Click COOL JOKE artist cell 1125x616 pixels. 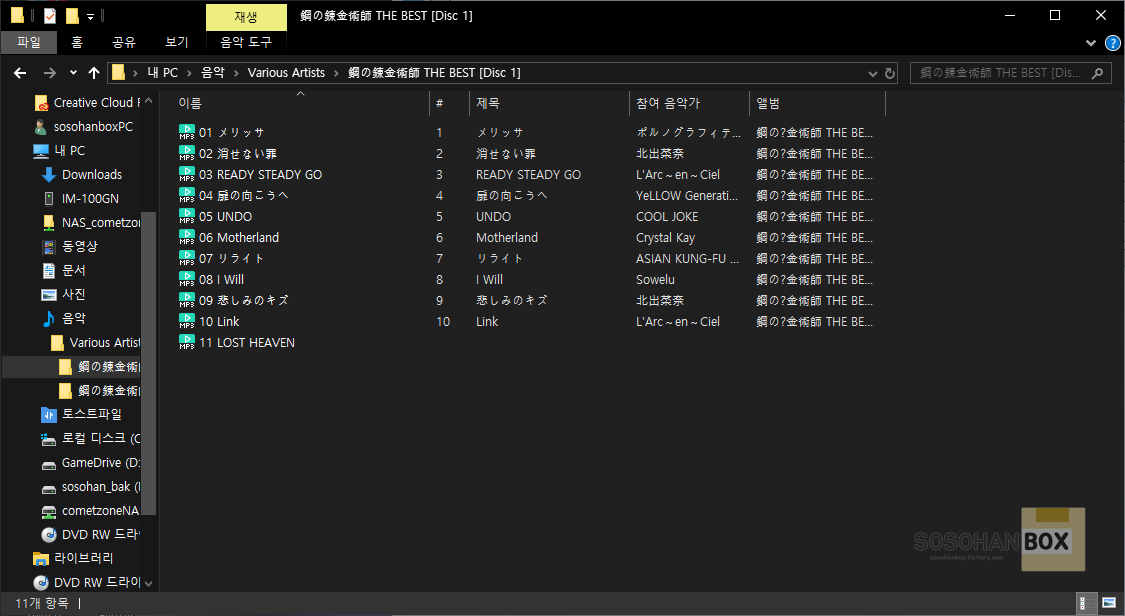(x=667, y=217)
